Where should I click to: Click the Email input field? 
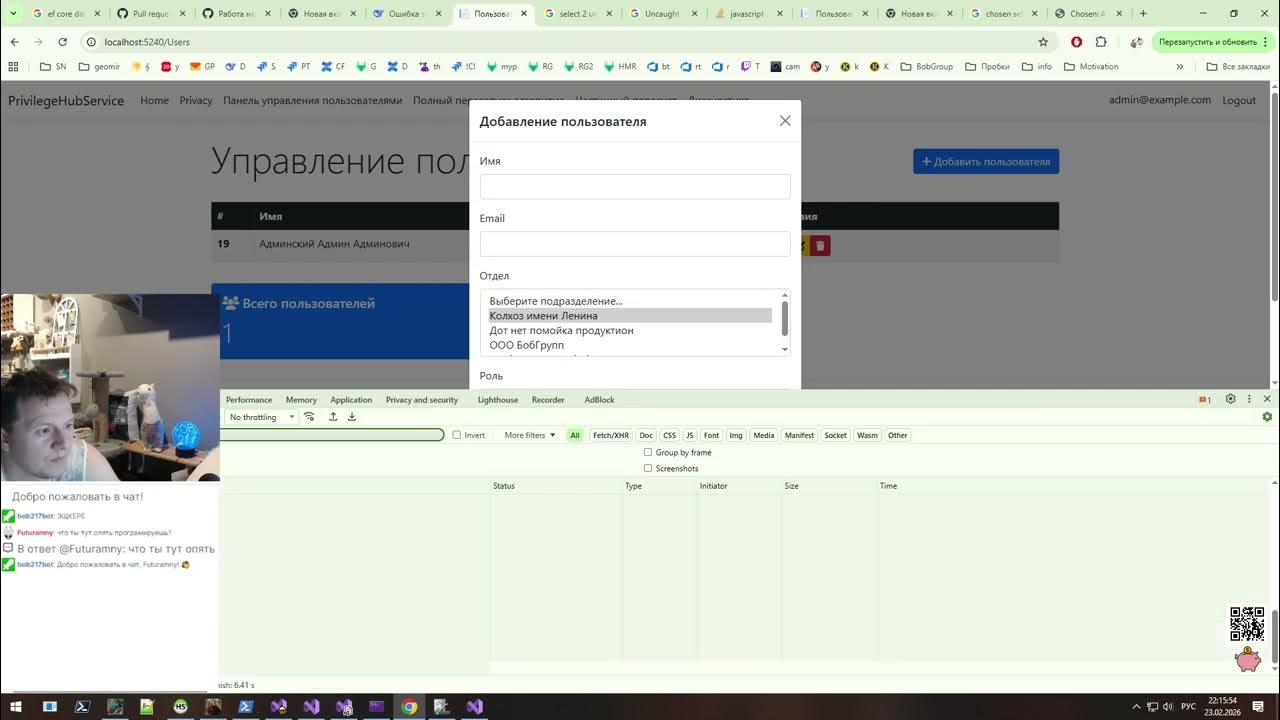click(635, 244)
